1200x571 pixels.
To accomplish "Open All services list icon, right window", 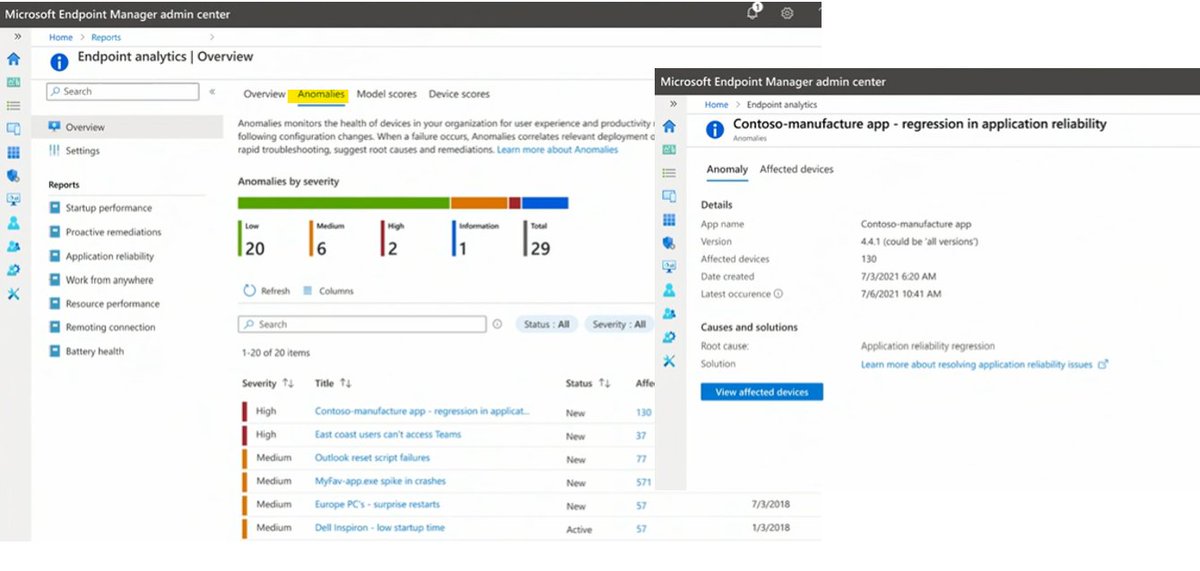I will (x=669, y=172).
